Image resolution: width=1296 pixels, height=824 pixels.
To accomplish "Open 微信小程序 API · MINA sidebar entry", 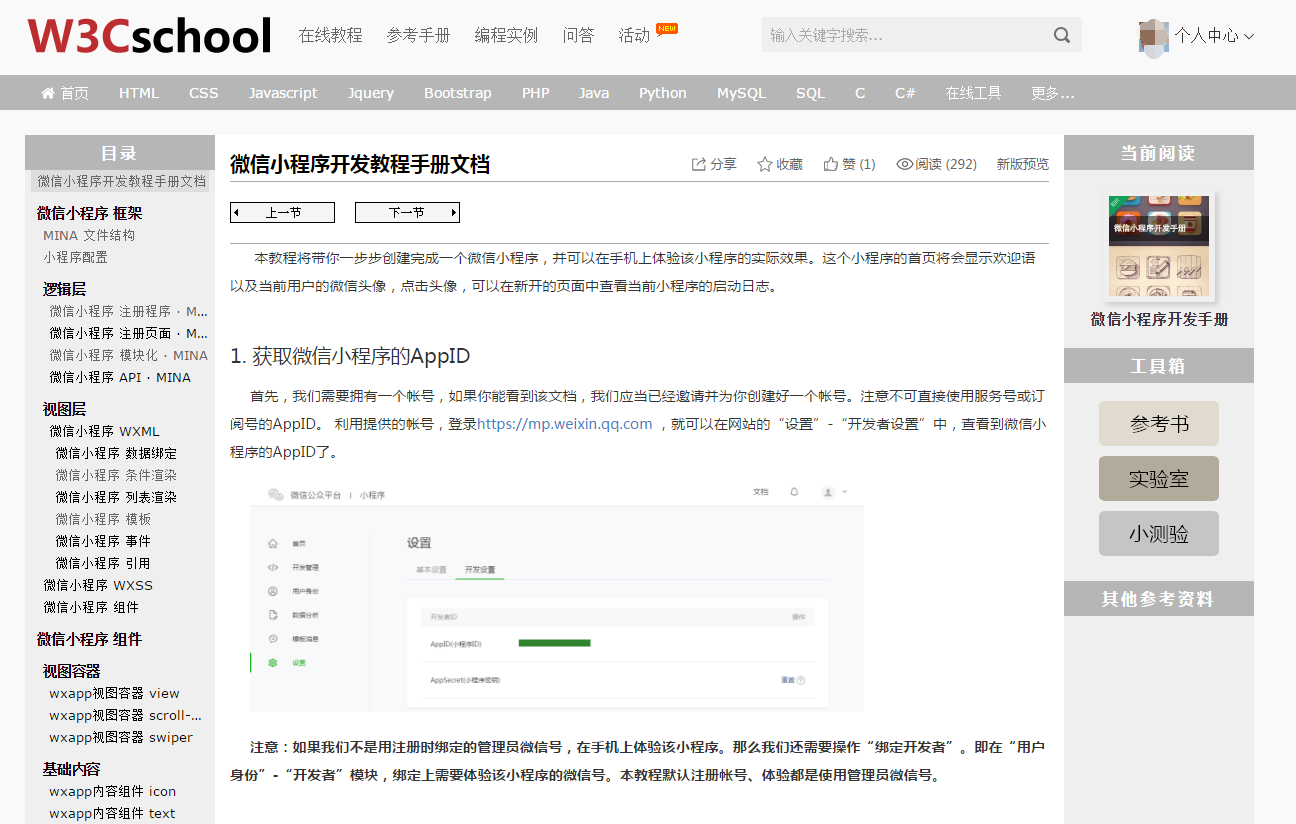I will pyautogui.click(x=120, y=377).
